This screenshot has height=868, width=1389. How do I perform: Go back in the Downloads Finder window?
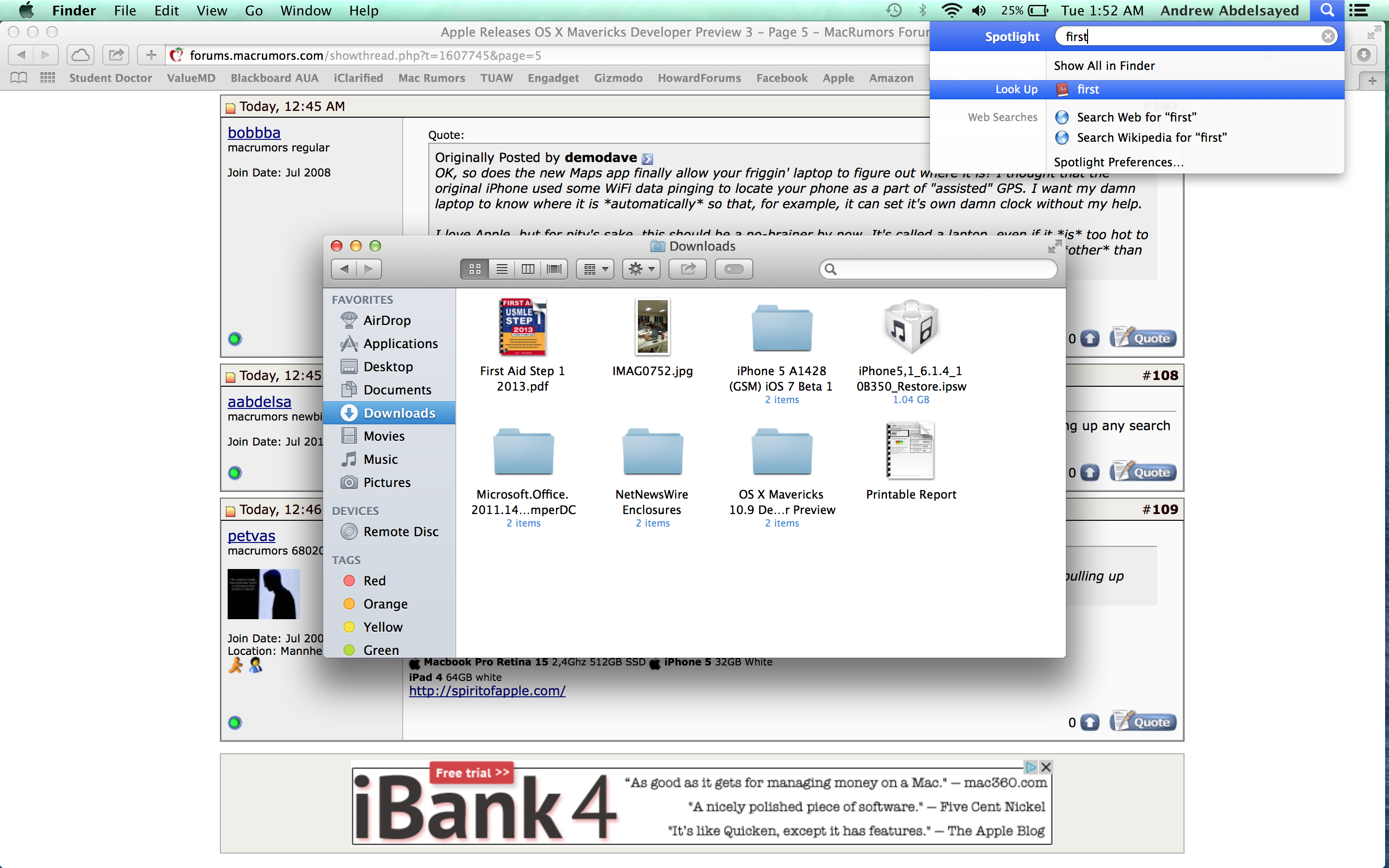(x=344, y=269)
